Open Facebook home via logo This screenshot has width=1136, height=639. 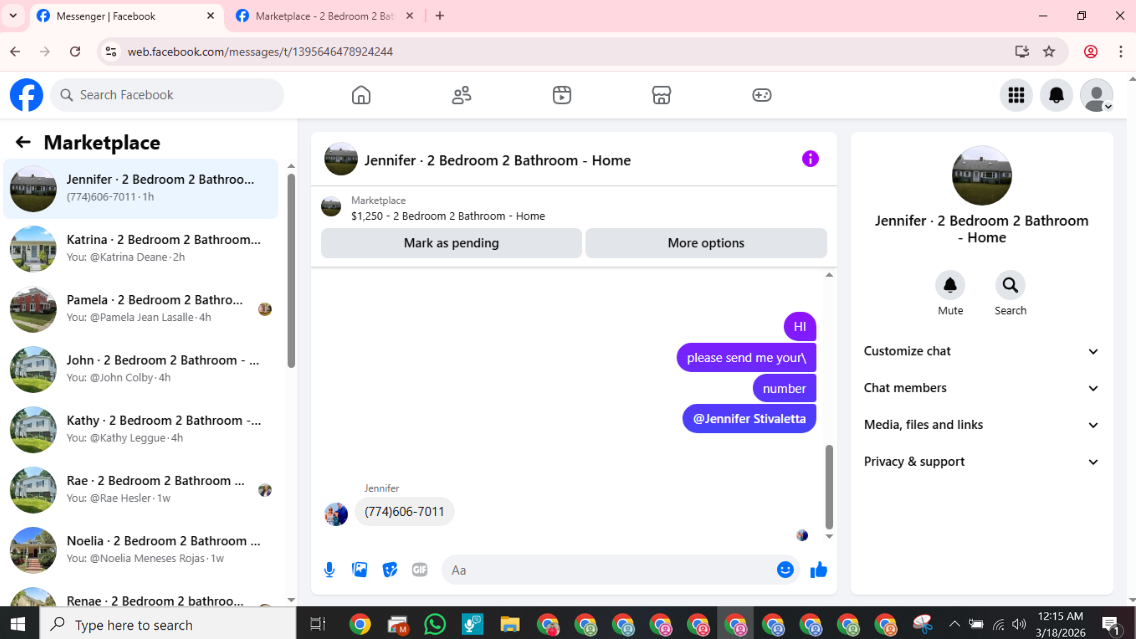tap(26, 95)
